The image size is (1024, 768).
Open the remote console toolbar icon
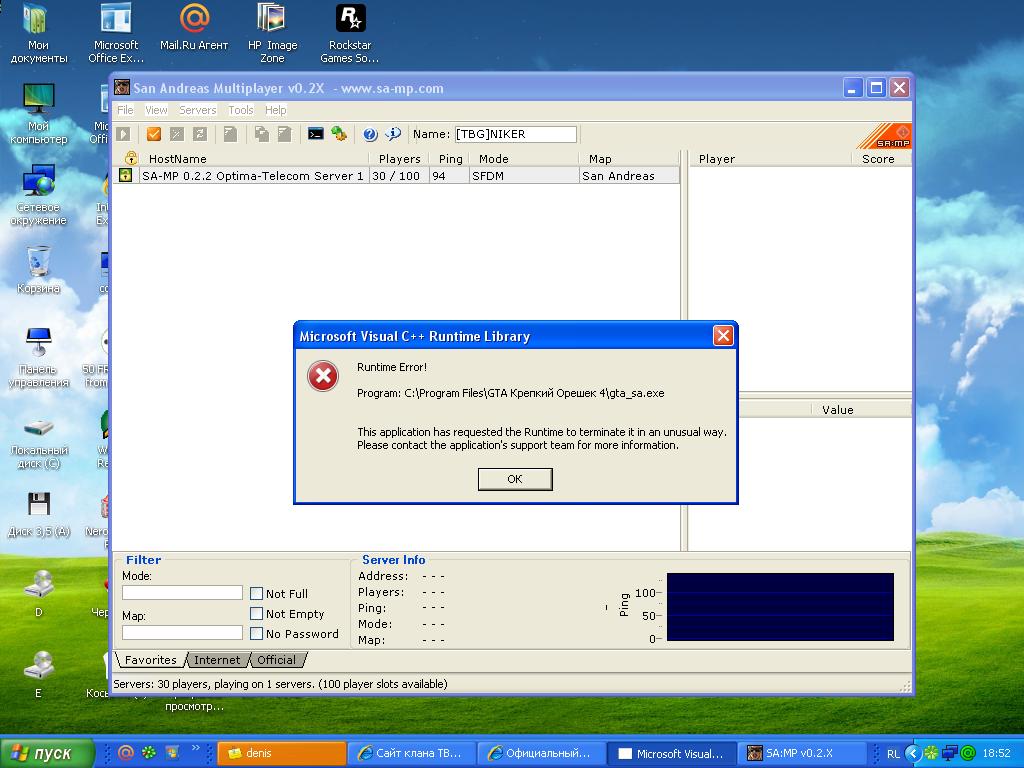click(x=315, y=134)
